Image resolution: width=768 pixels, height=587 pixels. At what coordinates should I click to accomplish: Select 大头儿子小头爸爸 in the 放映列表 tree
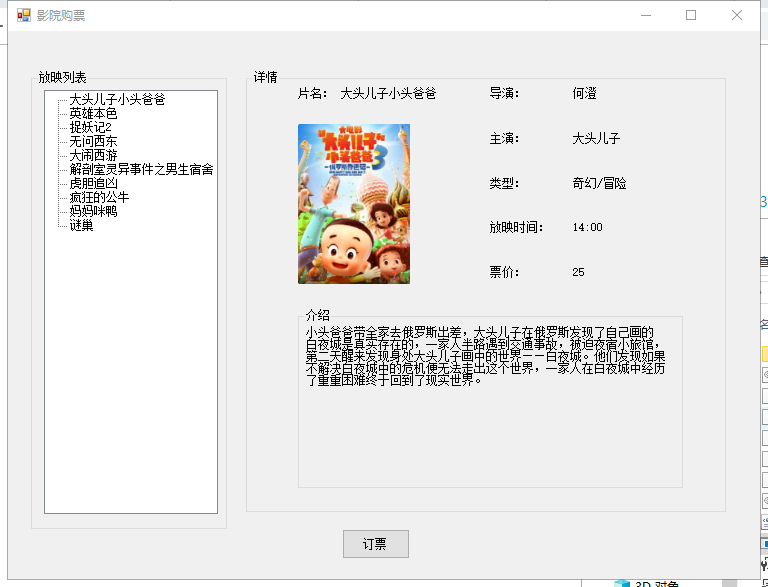coord(117,99)
